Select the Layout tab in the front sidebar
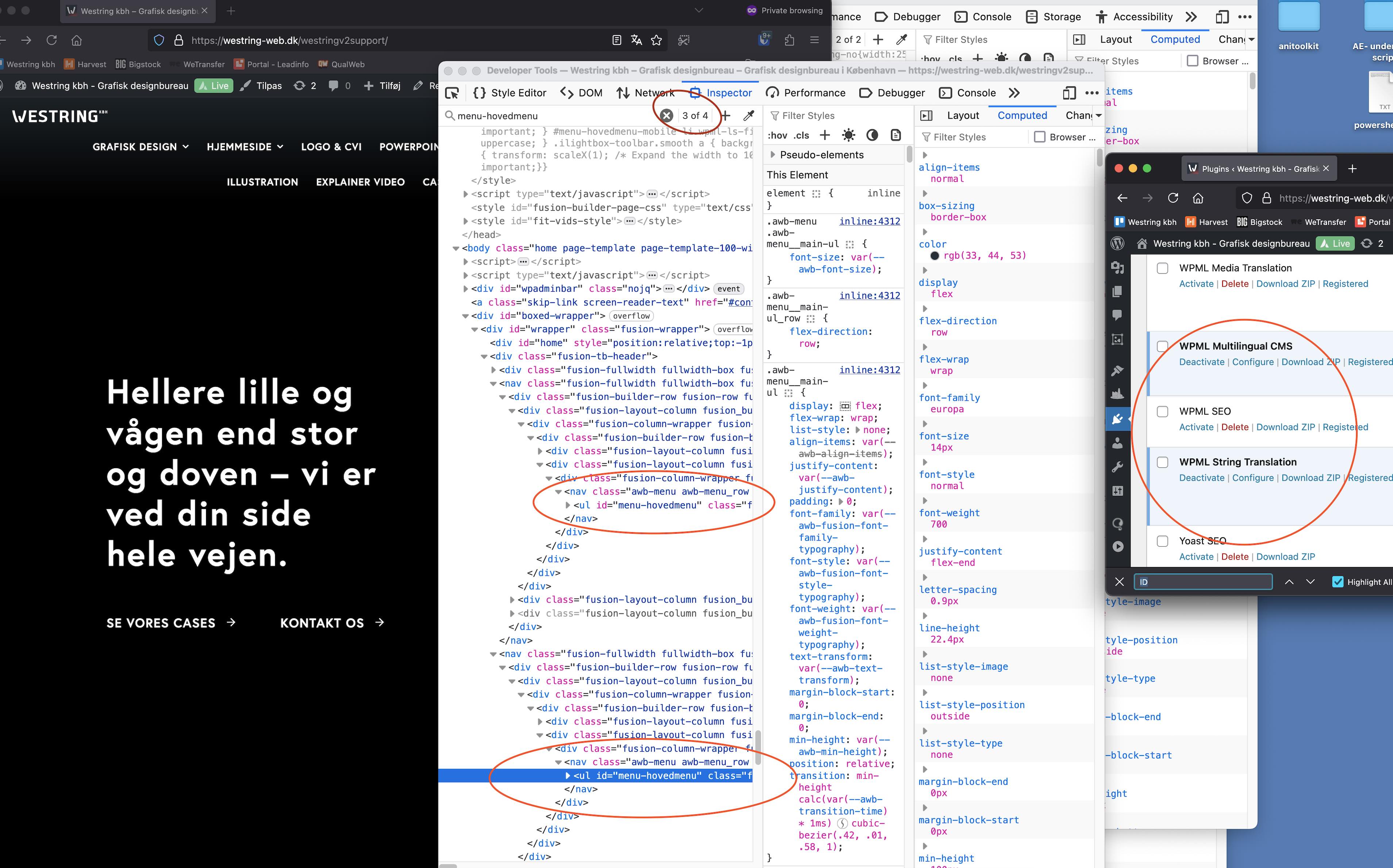1393x868 pixels. point(963,115)
